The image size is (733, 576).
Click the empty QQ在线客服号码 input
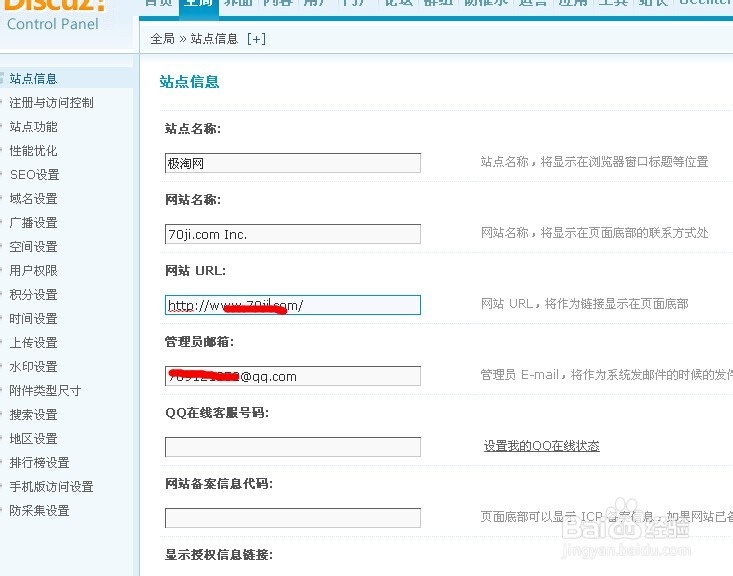(293, 447)
